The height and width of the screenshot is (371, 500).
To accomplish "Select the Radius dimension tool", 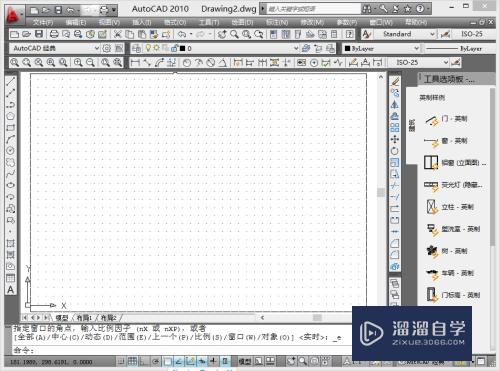I will coord(187,62).
